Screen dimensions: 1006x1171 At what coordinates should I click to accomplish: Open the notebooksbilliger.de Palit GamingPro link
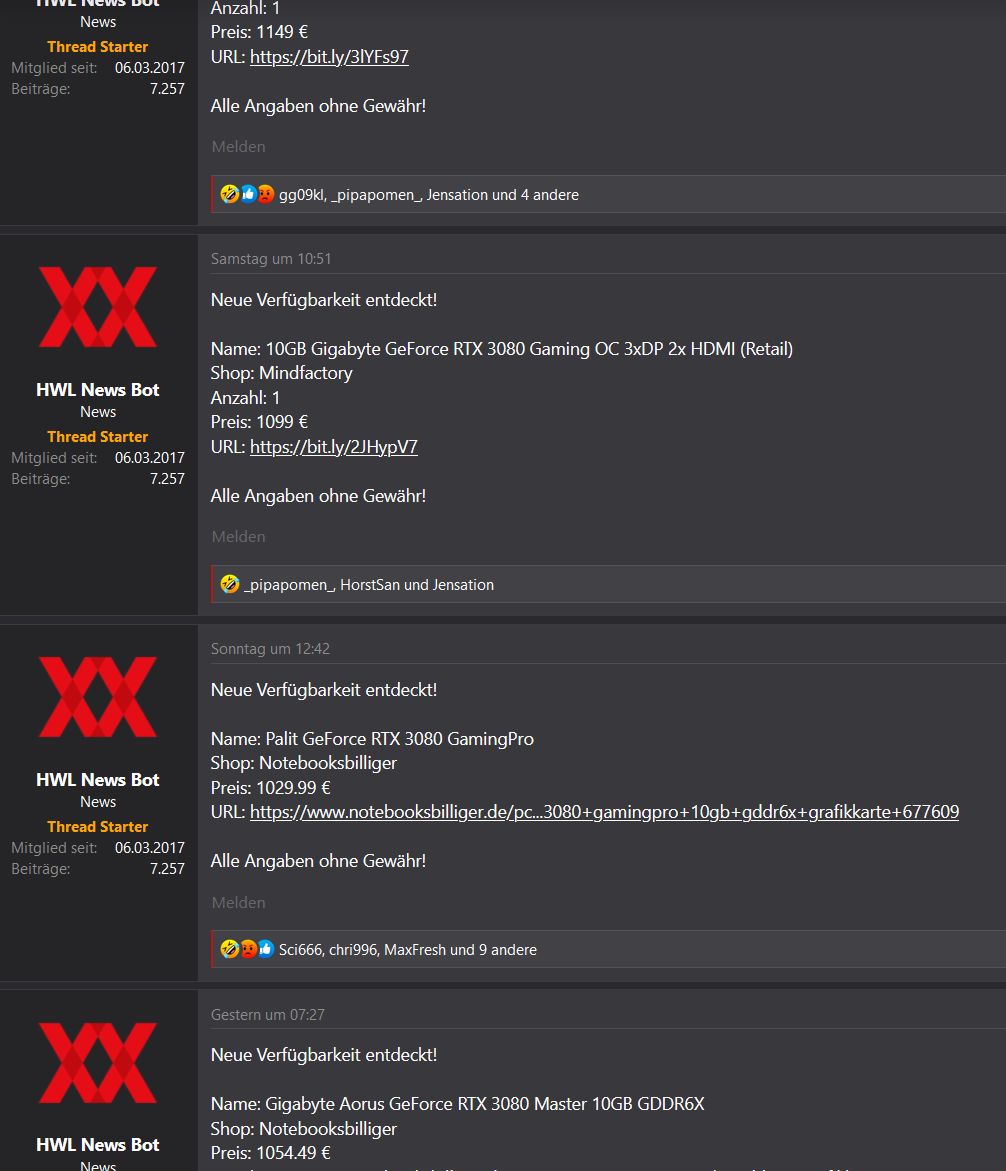coord(604,812)
